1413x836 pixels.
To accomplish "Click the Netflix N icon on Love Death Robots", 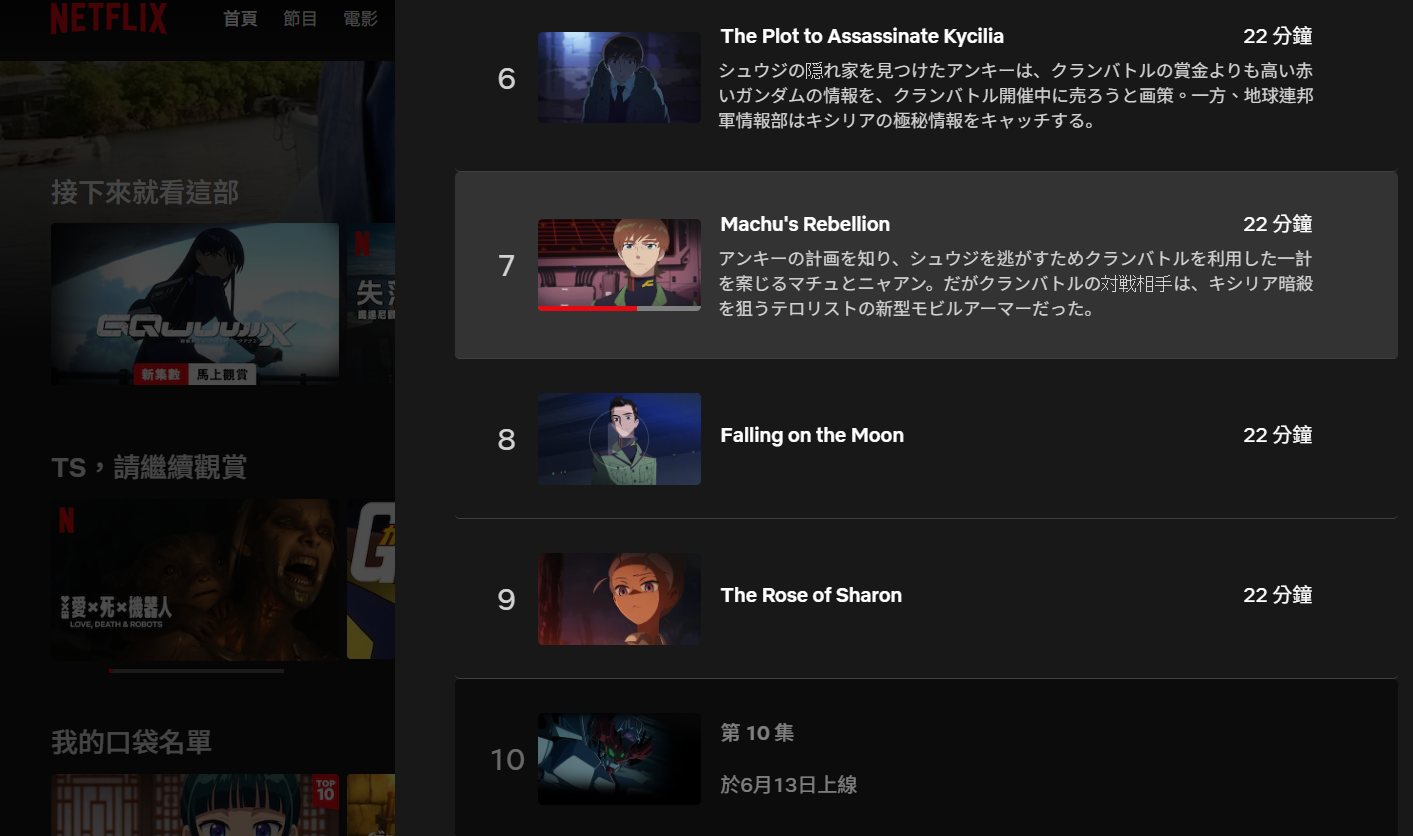I will point(66,520).
